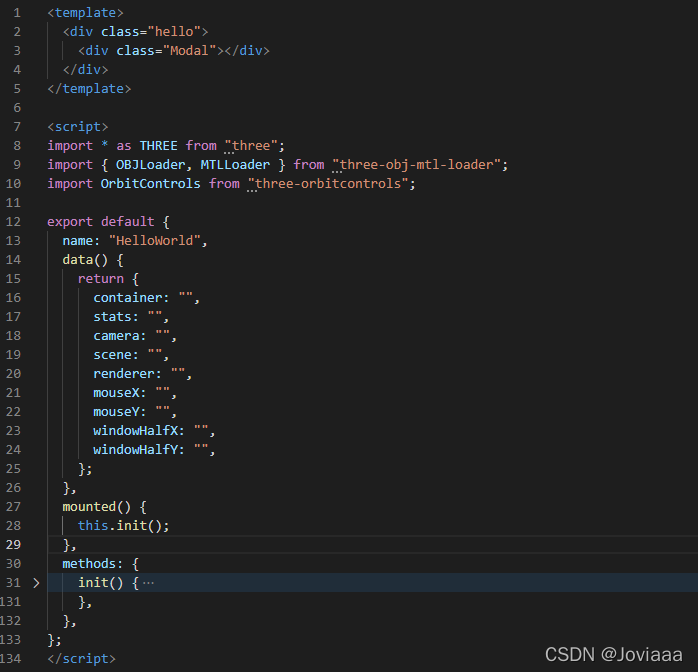Click the THREE identifier
The width and height of the screenshot is (698, 672).
158,146
